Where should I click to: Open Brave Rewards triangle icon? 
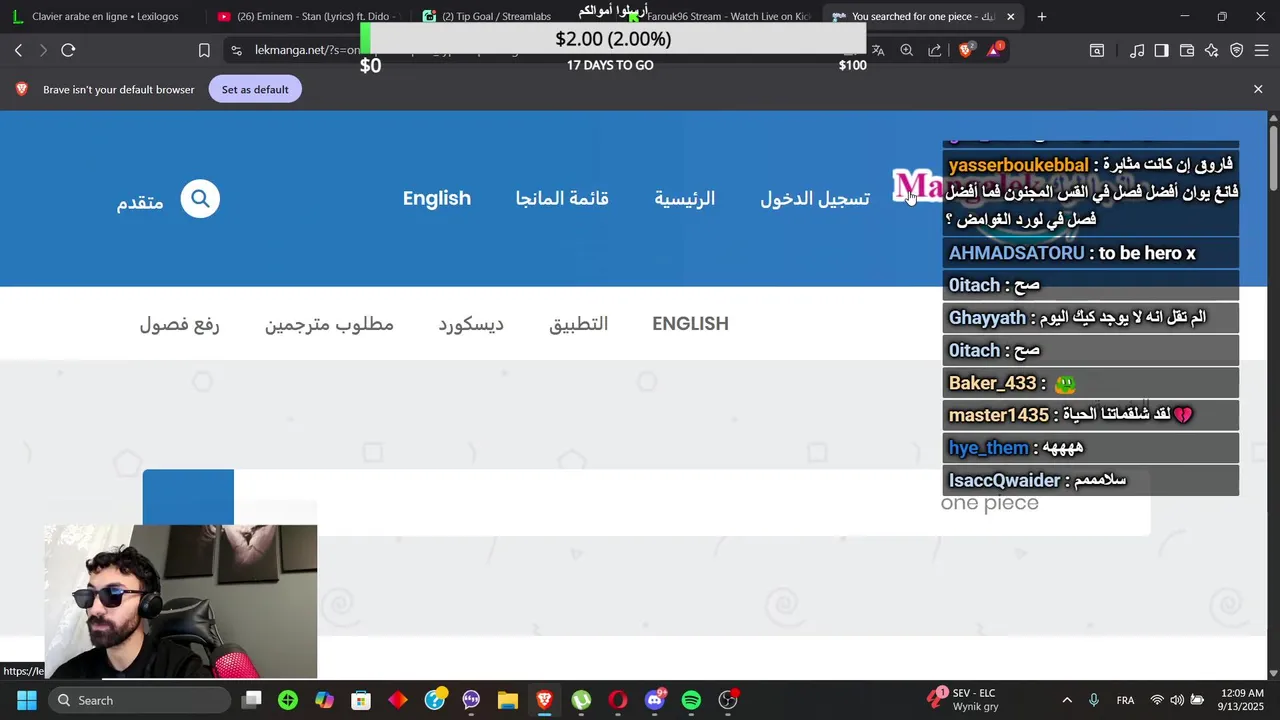(995, 49)
